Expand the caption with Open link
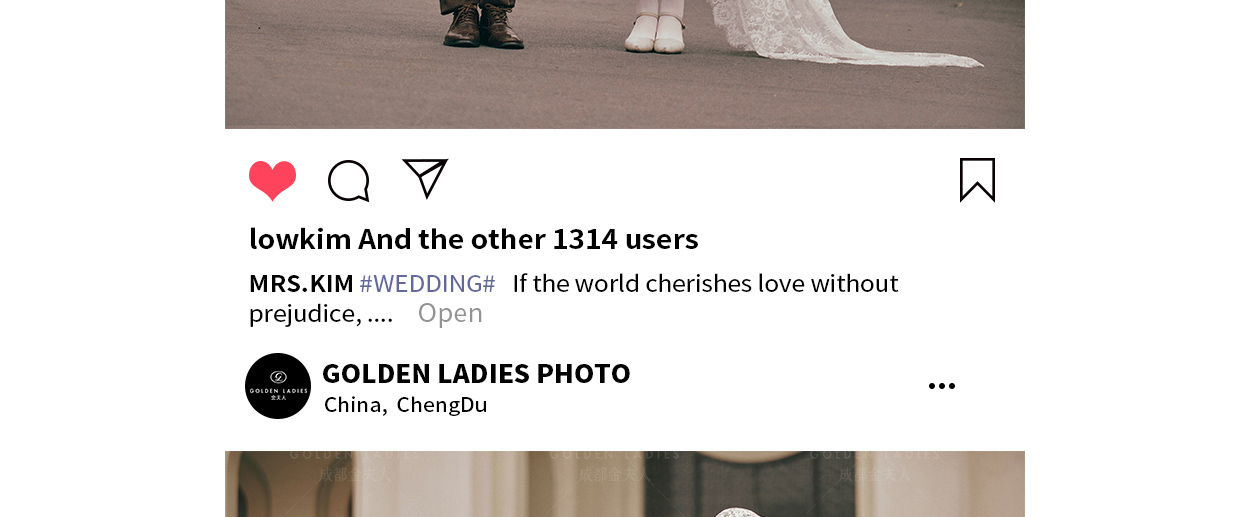 (x=450, y=313)
